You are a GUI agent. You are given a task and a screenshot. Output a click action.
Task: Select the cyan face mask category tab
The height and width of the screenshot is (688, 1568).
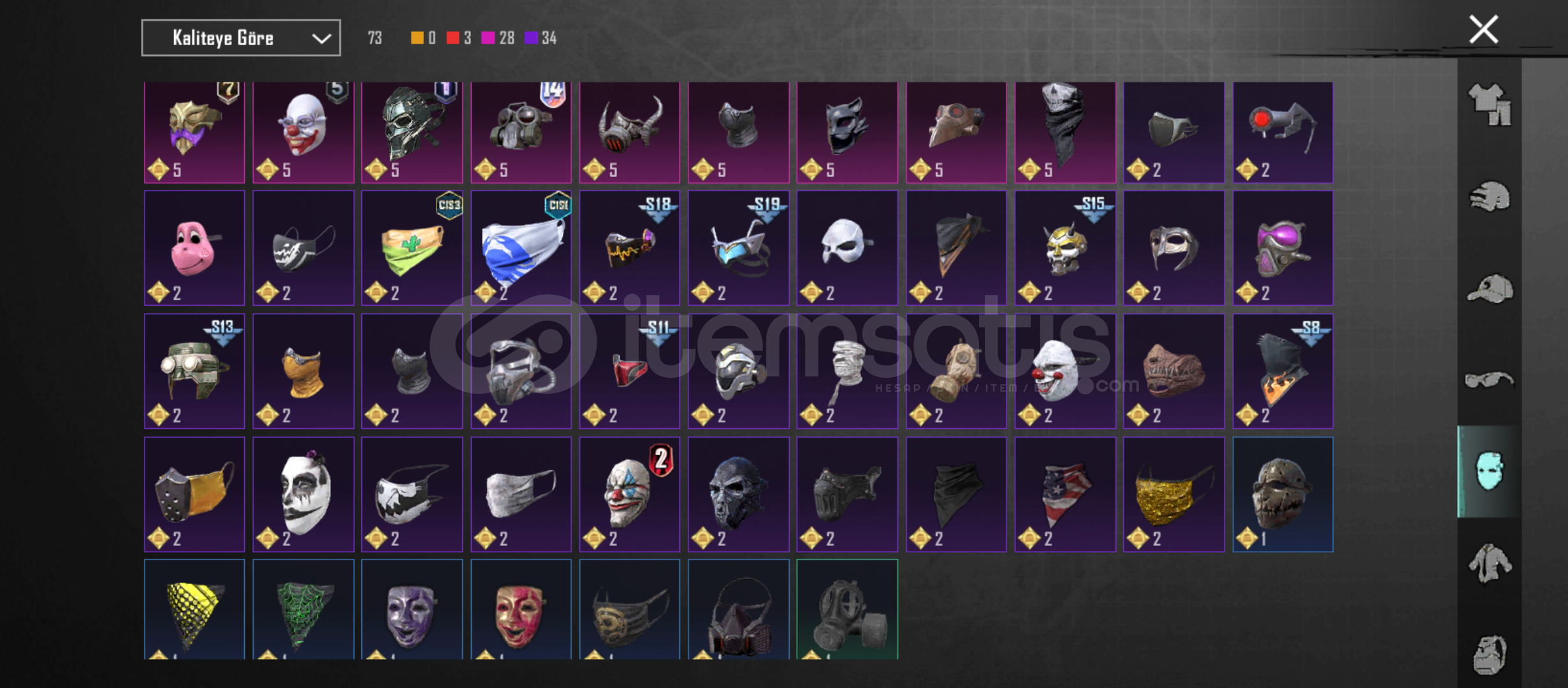(1490, 471)
